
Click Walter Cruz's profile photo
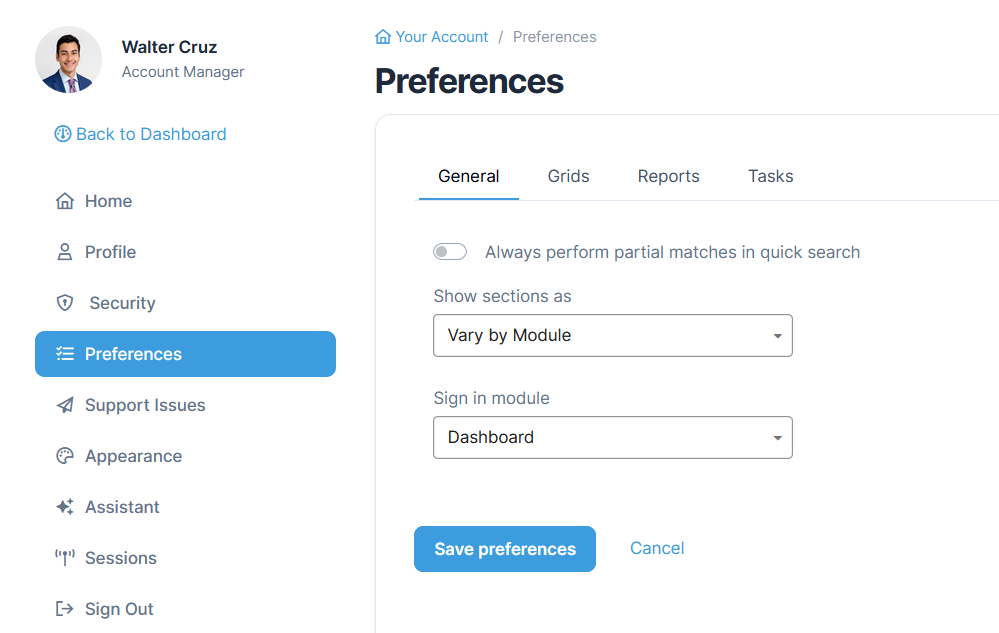pos(68,59)
